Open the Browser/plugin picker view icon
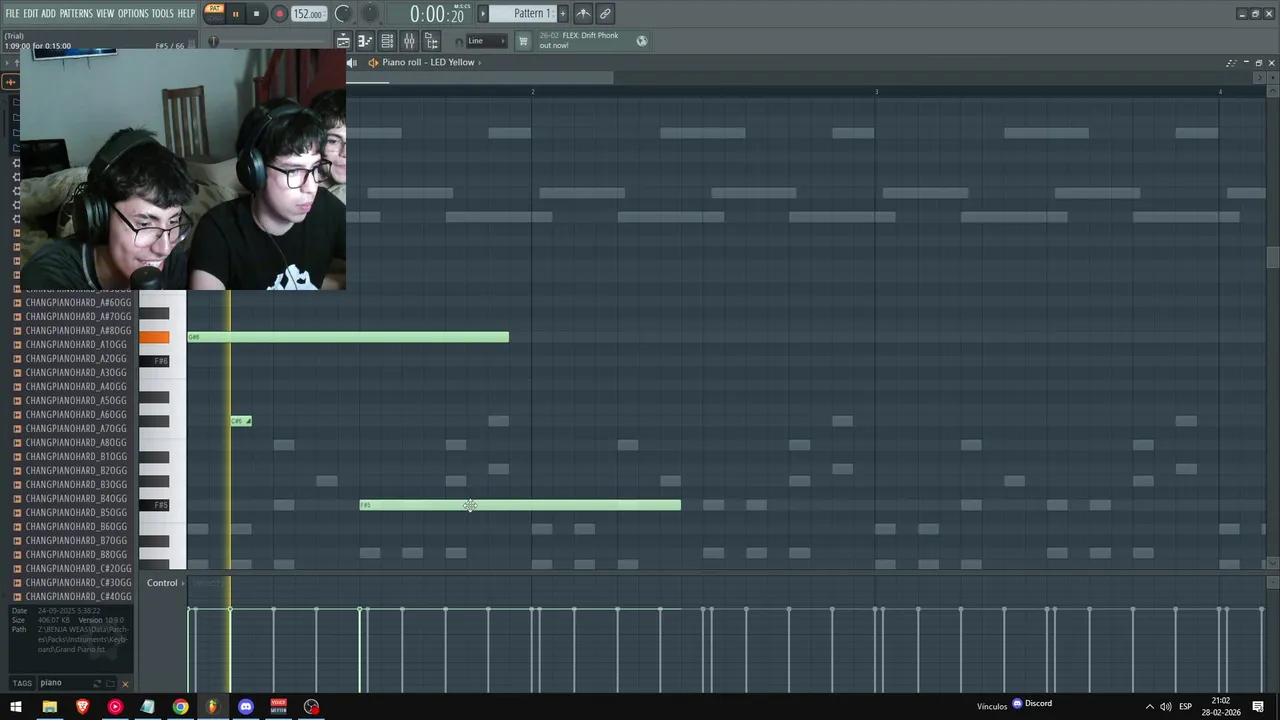1280x720 pixels. point(432,41)
